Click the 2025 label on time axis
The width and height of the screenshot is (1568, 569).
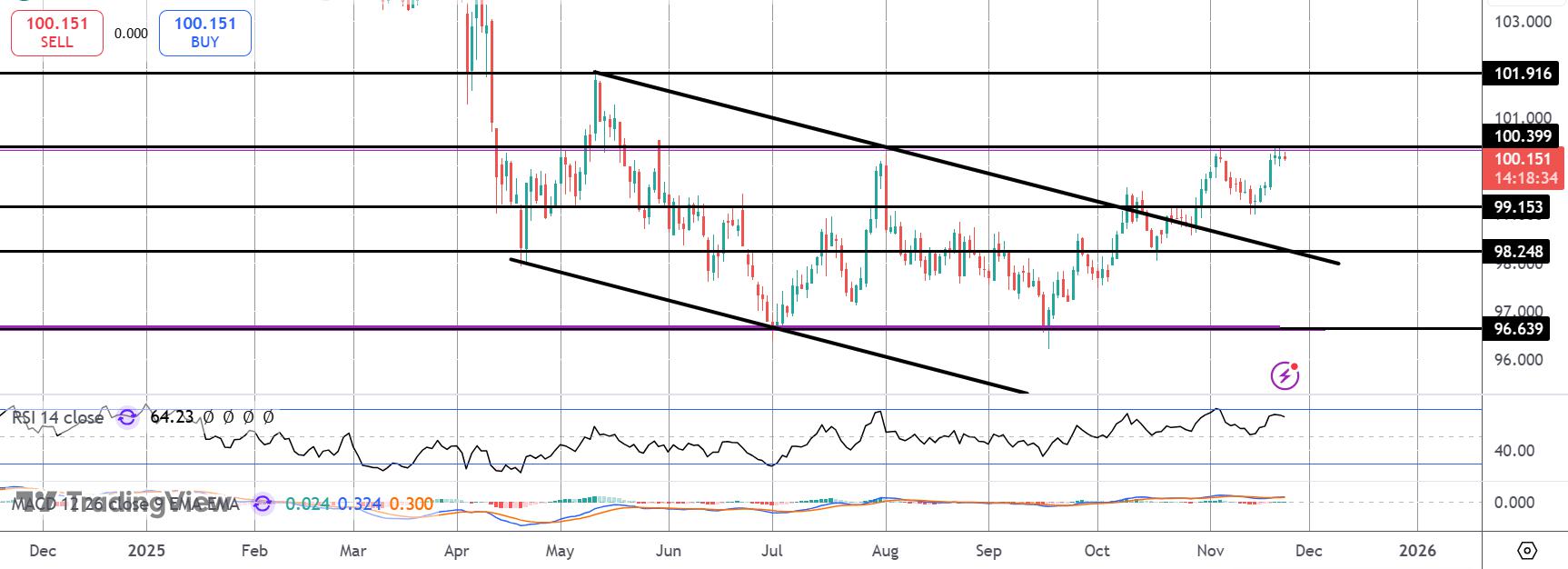click(146, 551)
